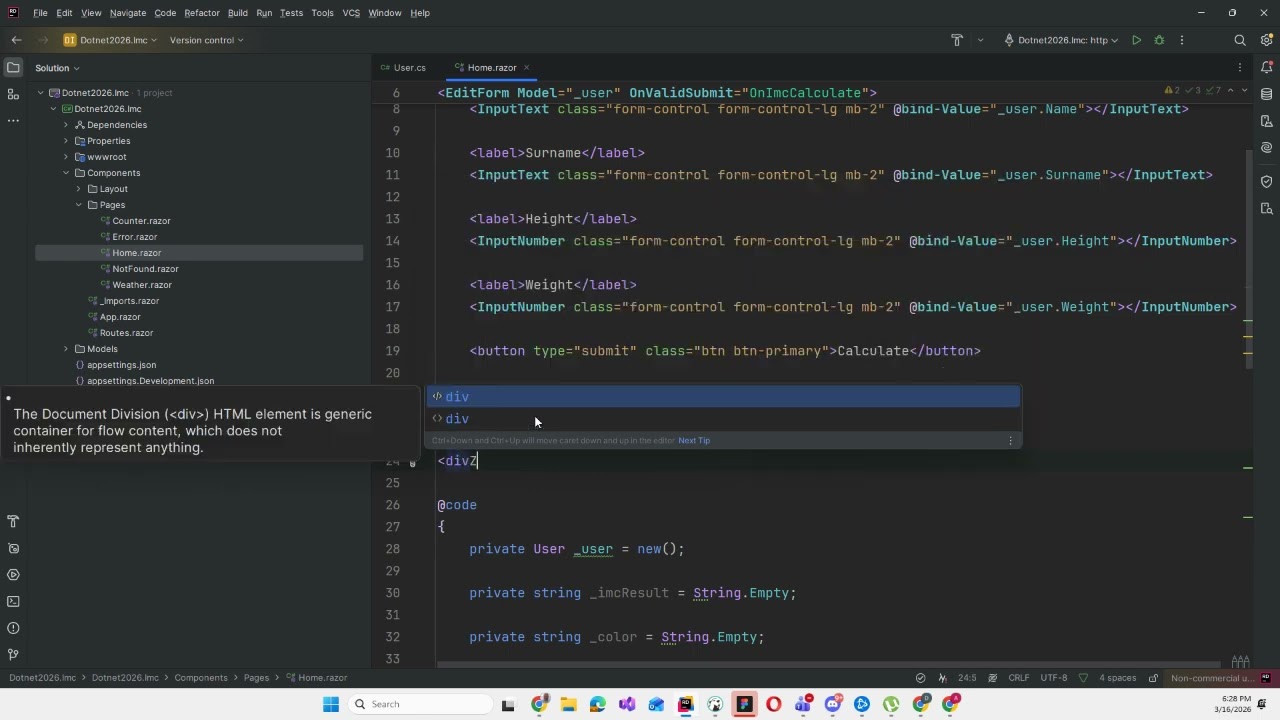Screen dimensions: 1280x720
Task: Open the Solution explorer tool window icon
Action: (x=13, y=68)
